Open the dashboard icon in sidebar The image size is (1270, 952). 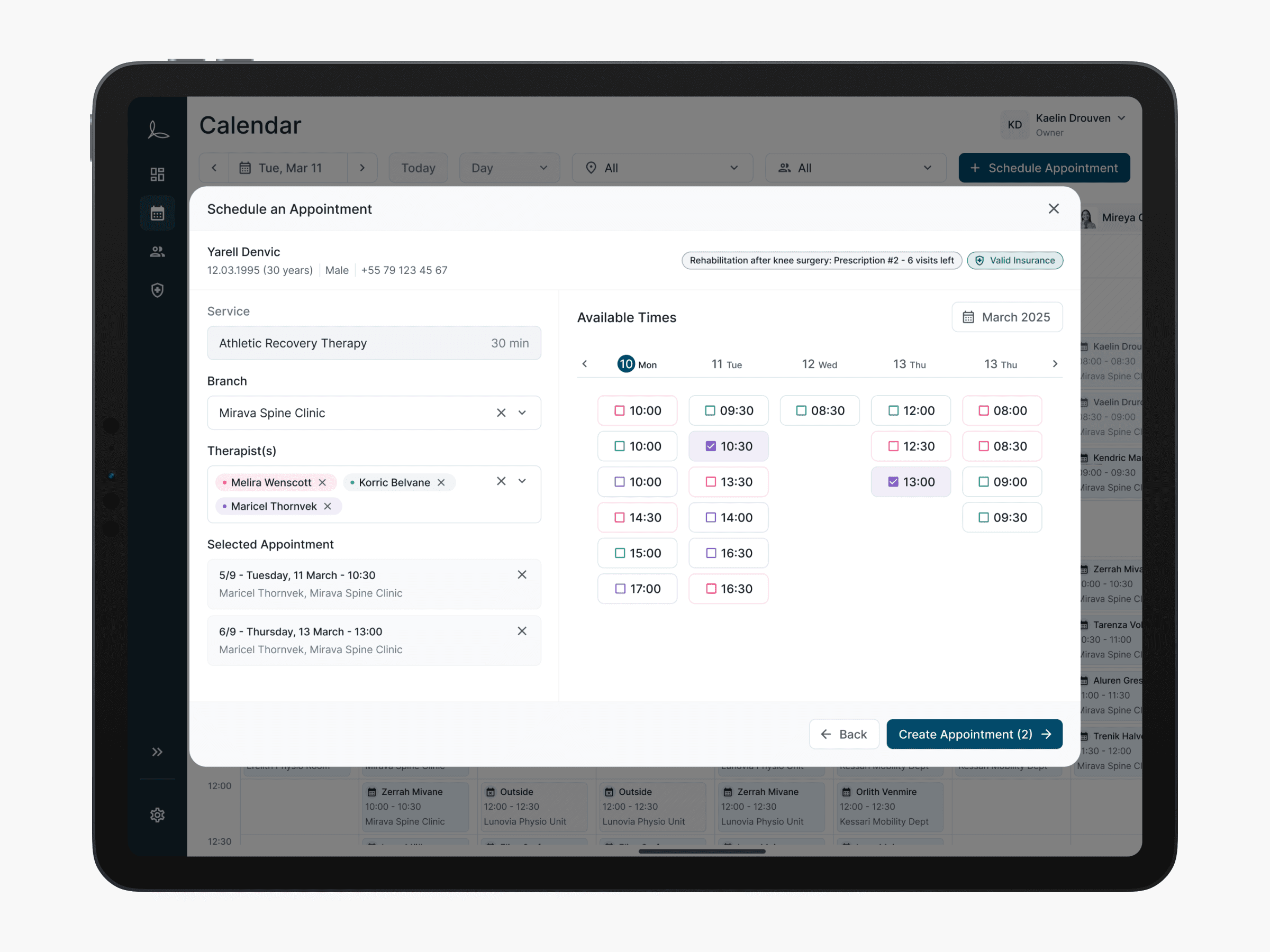[157, 175]
